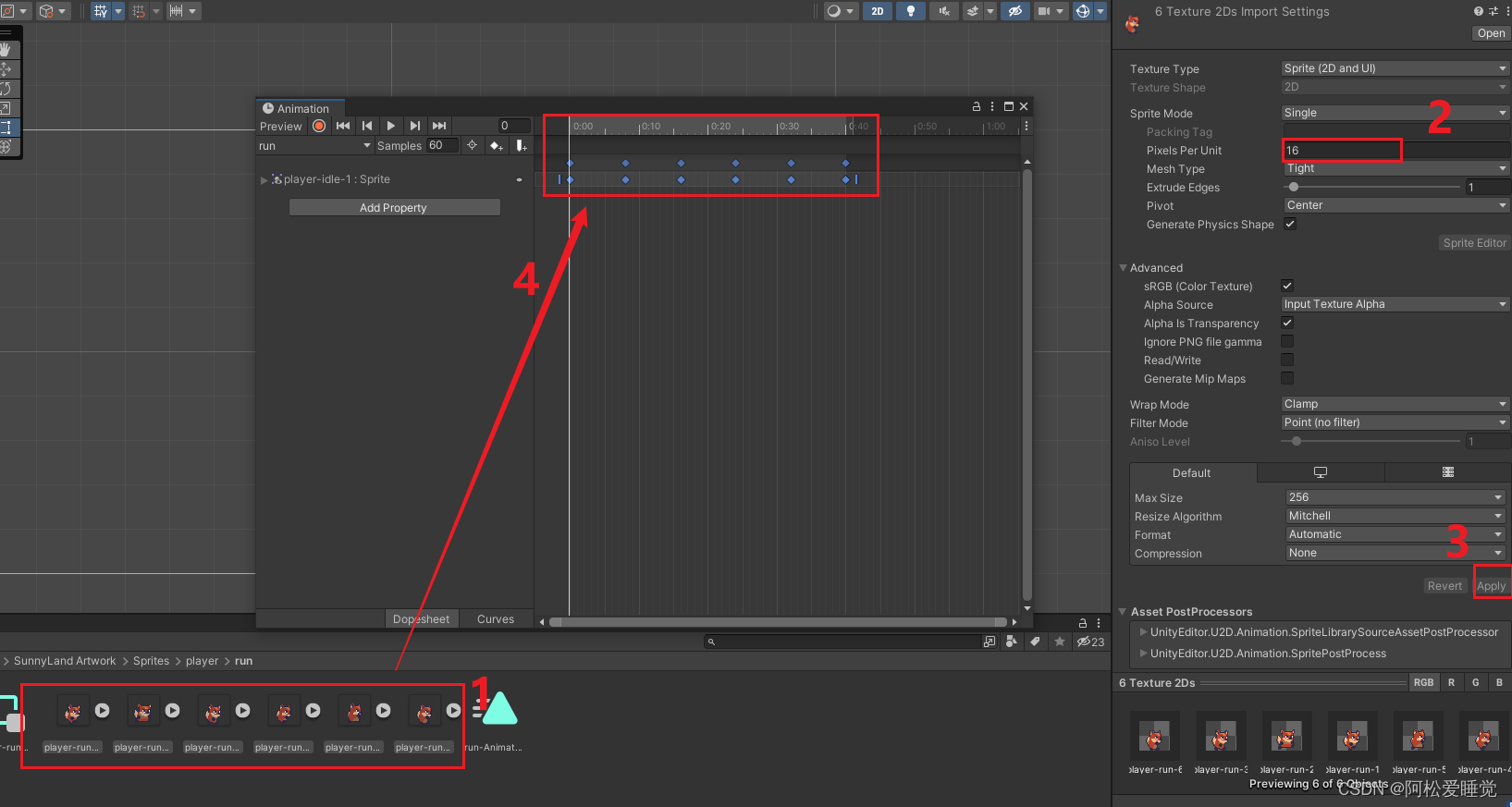The height and width of the screenshot is (807, 1512).
Task: Open Texture Type dropdown
Action: coord(1395,68)
